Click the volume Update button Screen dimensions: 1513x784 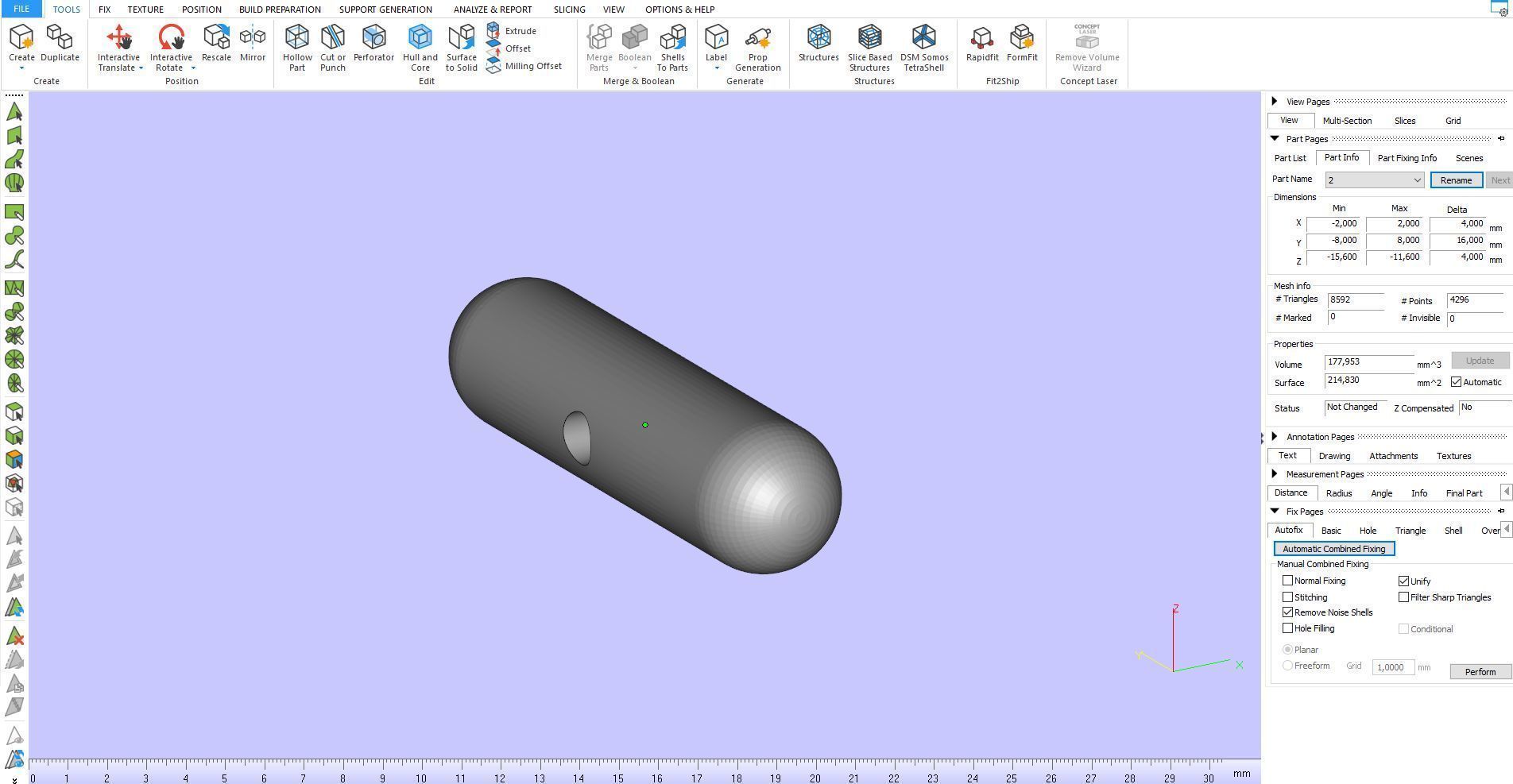click(x=1480, y=361)
